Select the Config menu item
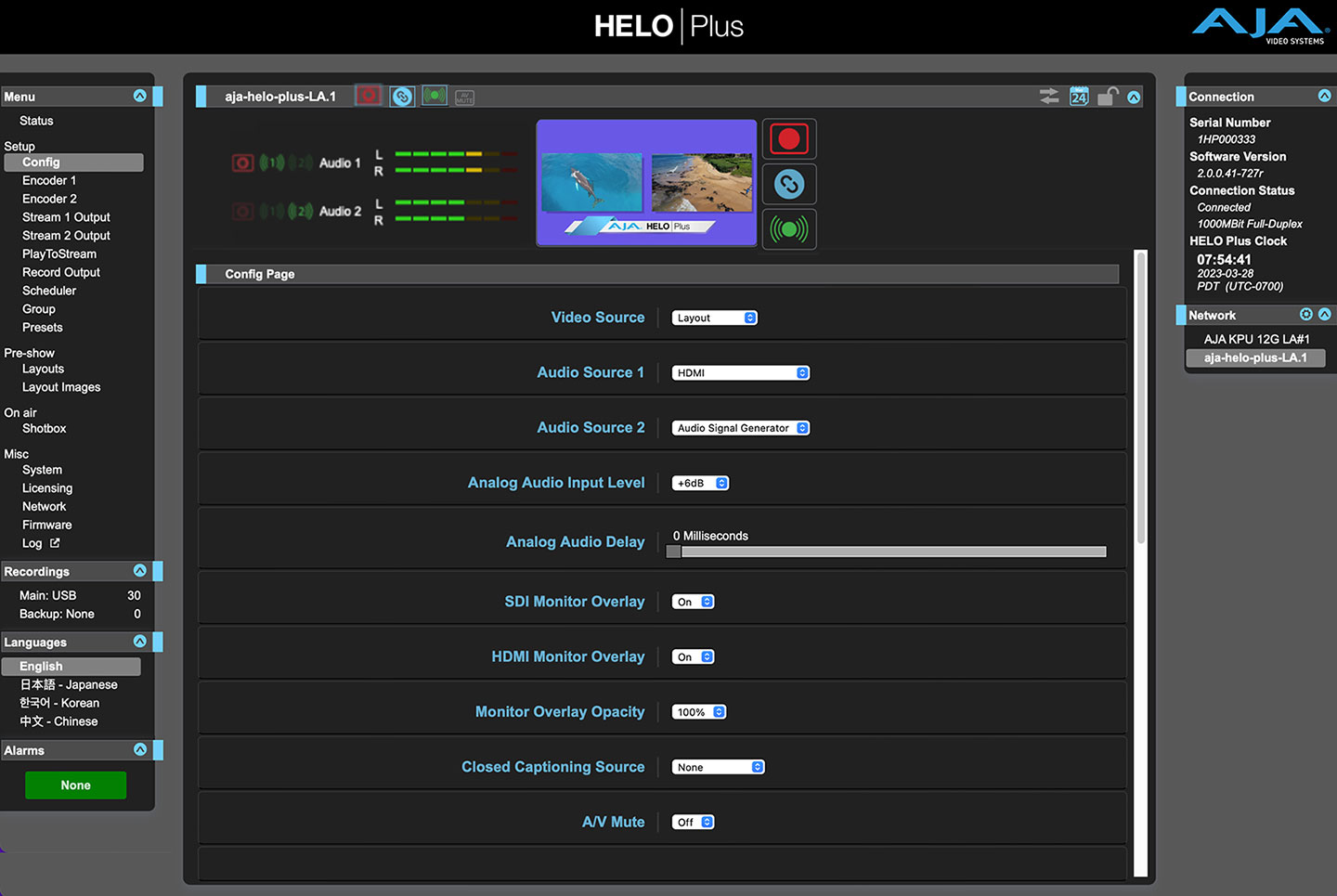Screen dimensions: 1337x896 (73, 162)
